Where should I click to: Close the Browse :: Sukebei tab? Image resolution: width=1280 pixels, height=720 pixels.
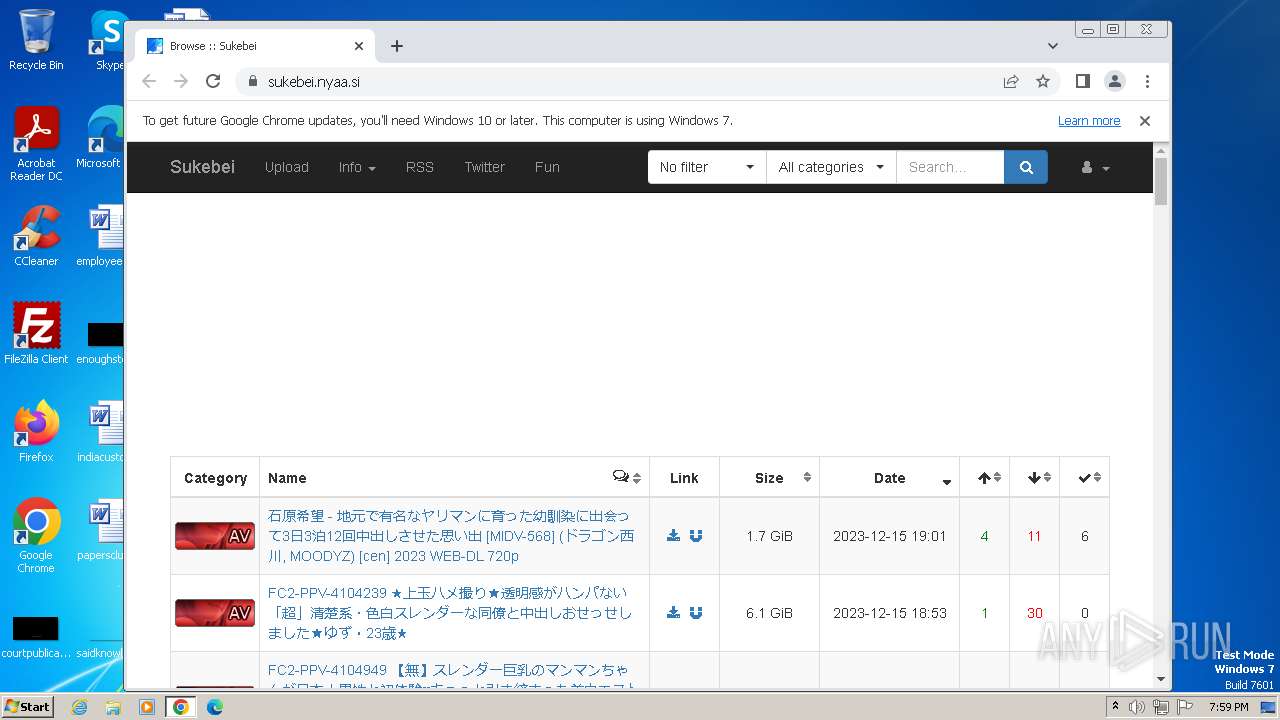click(x=359, y=46)
